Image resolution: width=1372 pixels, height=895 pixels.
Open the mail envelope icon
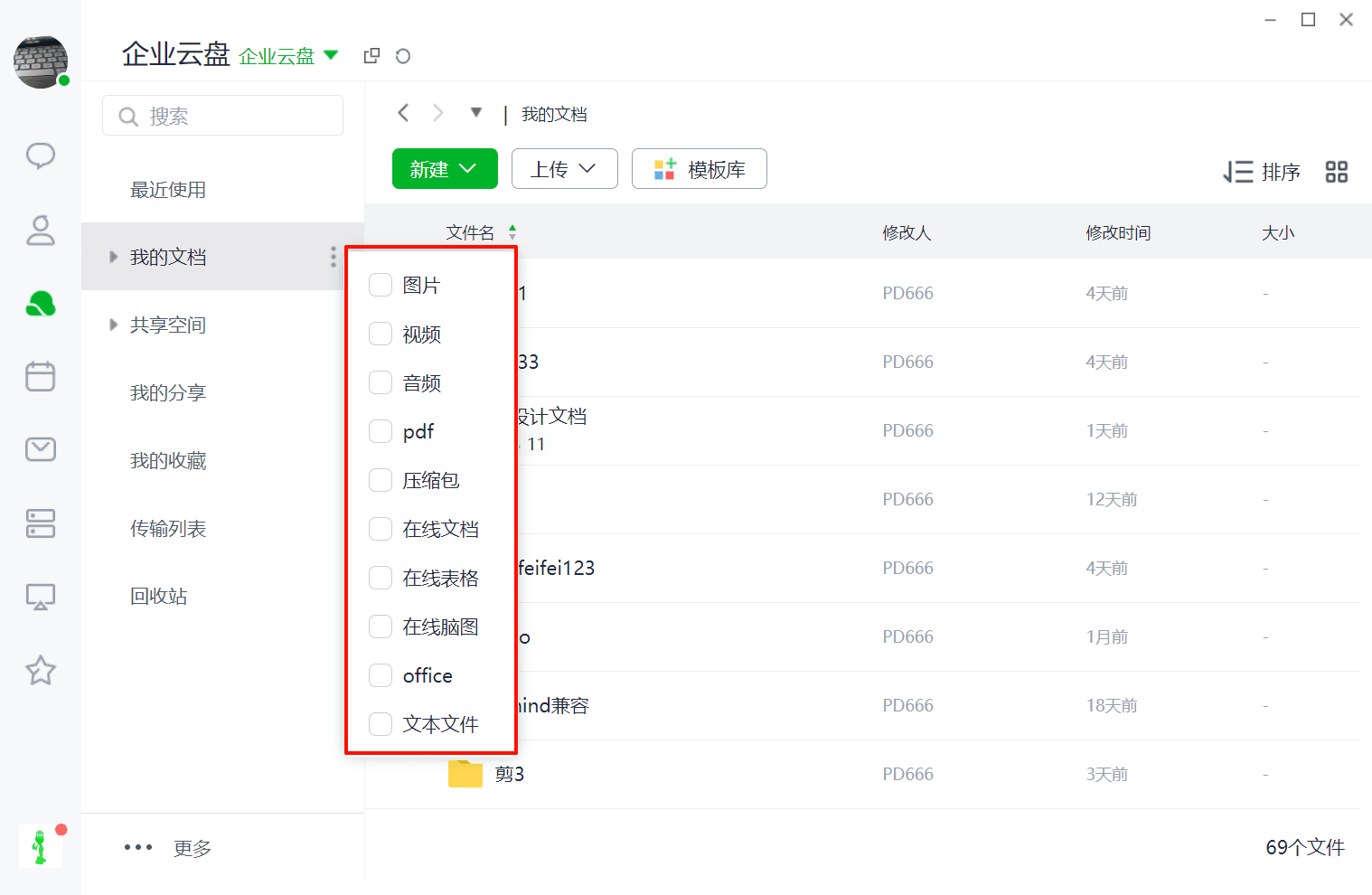(x=41, y=449)
